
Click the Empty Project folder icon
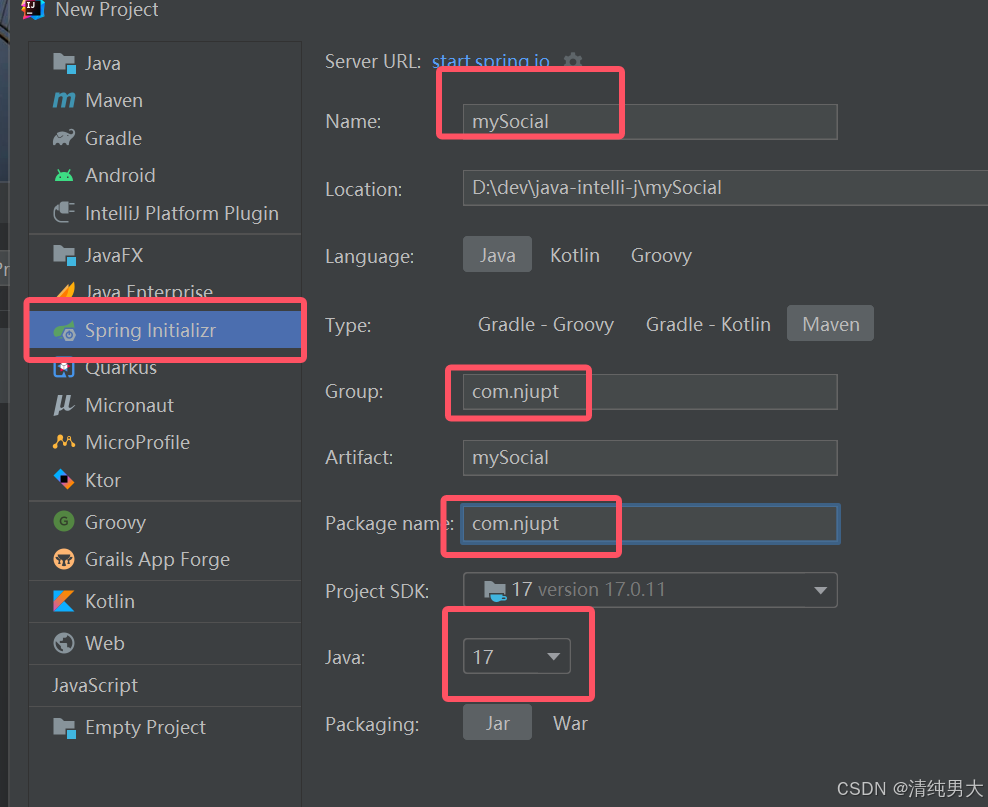pyautogui.click(x=64, y=728)
